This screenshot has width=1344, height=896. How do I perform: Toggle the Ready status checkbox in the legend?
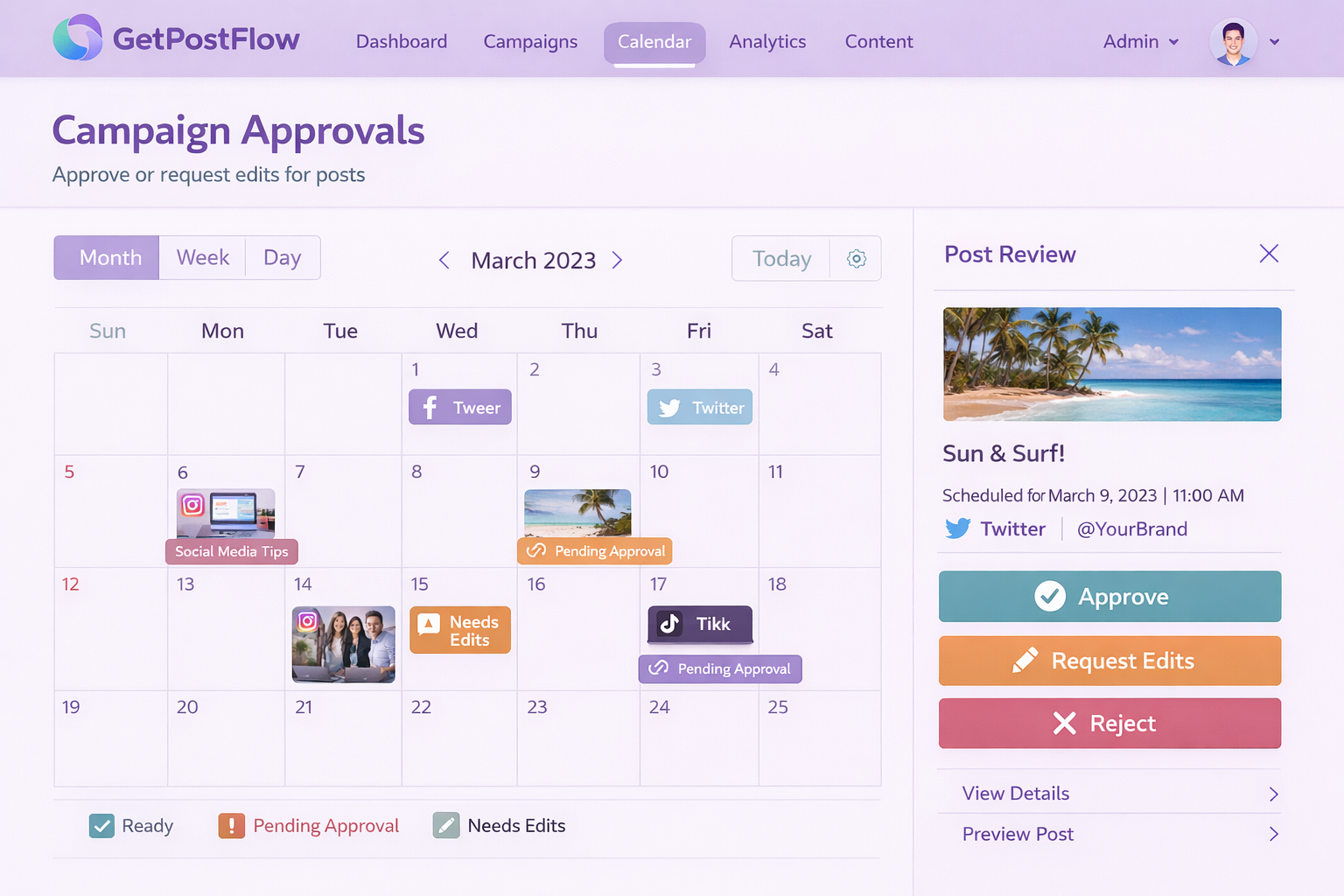point(101,825)
